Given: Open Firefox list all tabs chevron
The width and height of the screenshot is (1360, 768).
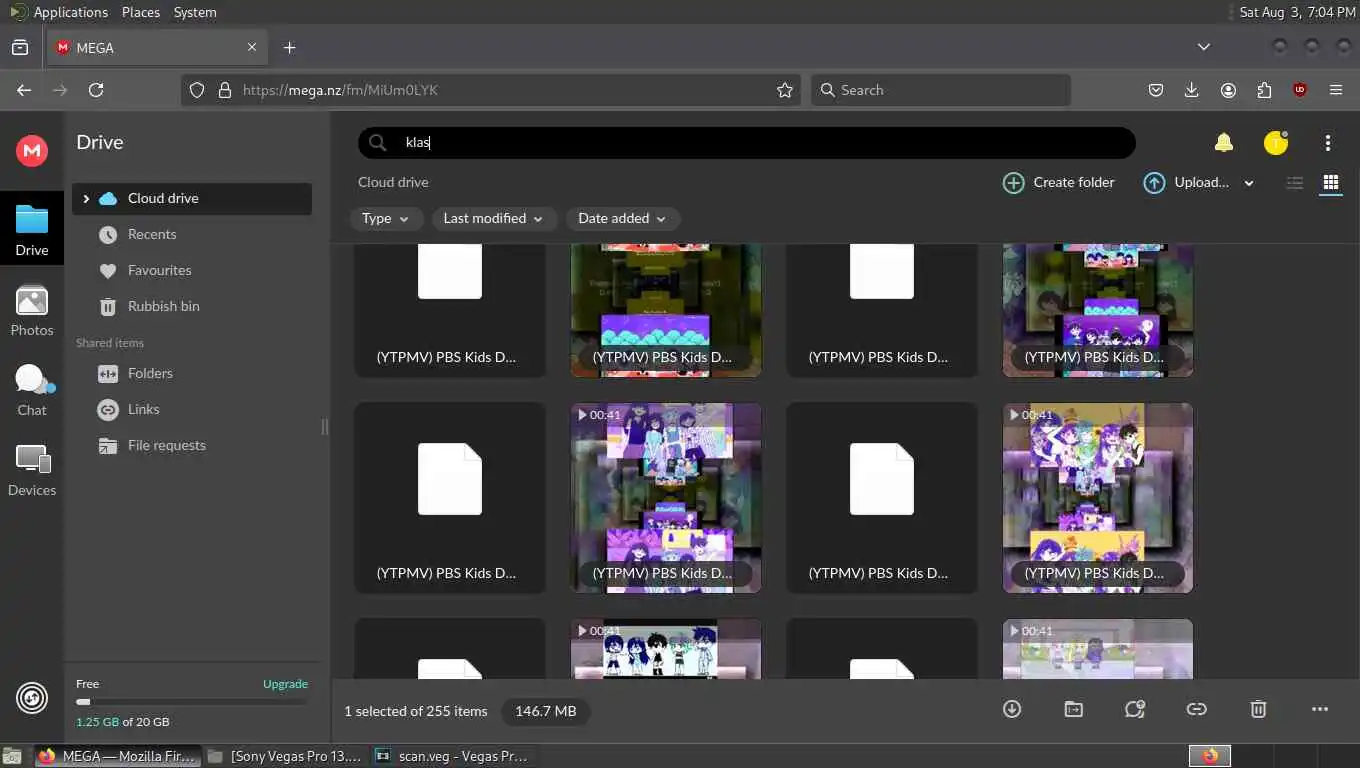Looking at the screenshot, I should pyautogui.click(x=1204, y=47).
